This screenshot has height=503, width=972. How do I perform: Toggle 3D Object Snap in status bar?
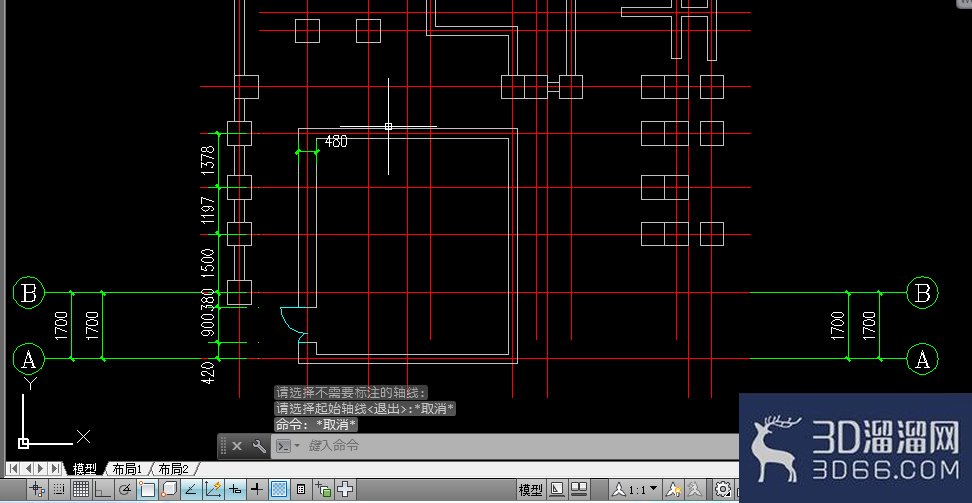169,489
